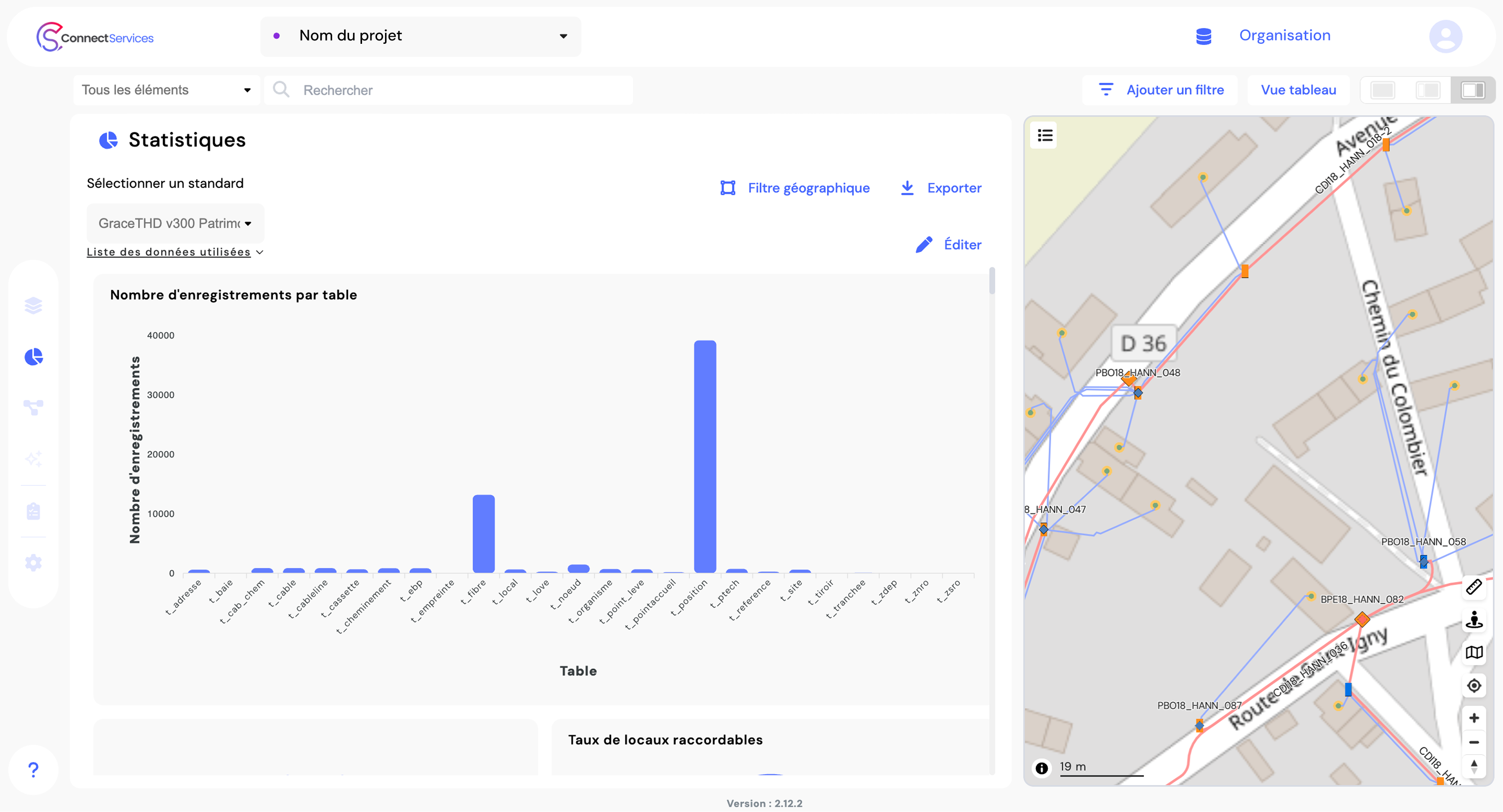
Task: Open Vue tableau
Action: coord(1298,91)
